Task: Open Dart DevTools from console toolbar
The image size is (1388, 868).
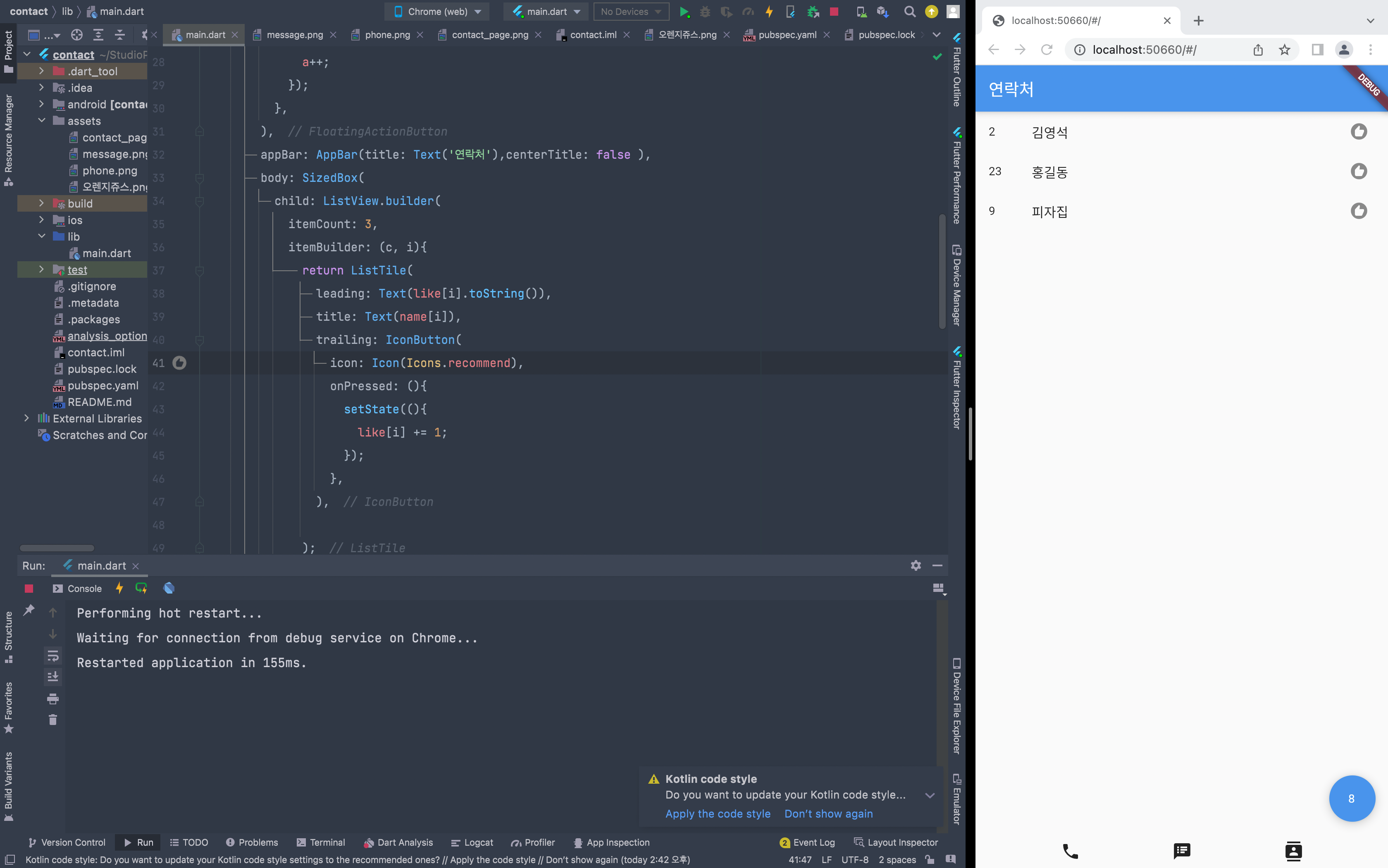Action: 169,588
